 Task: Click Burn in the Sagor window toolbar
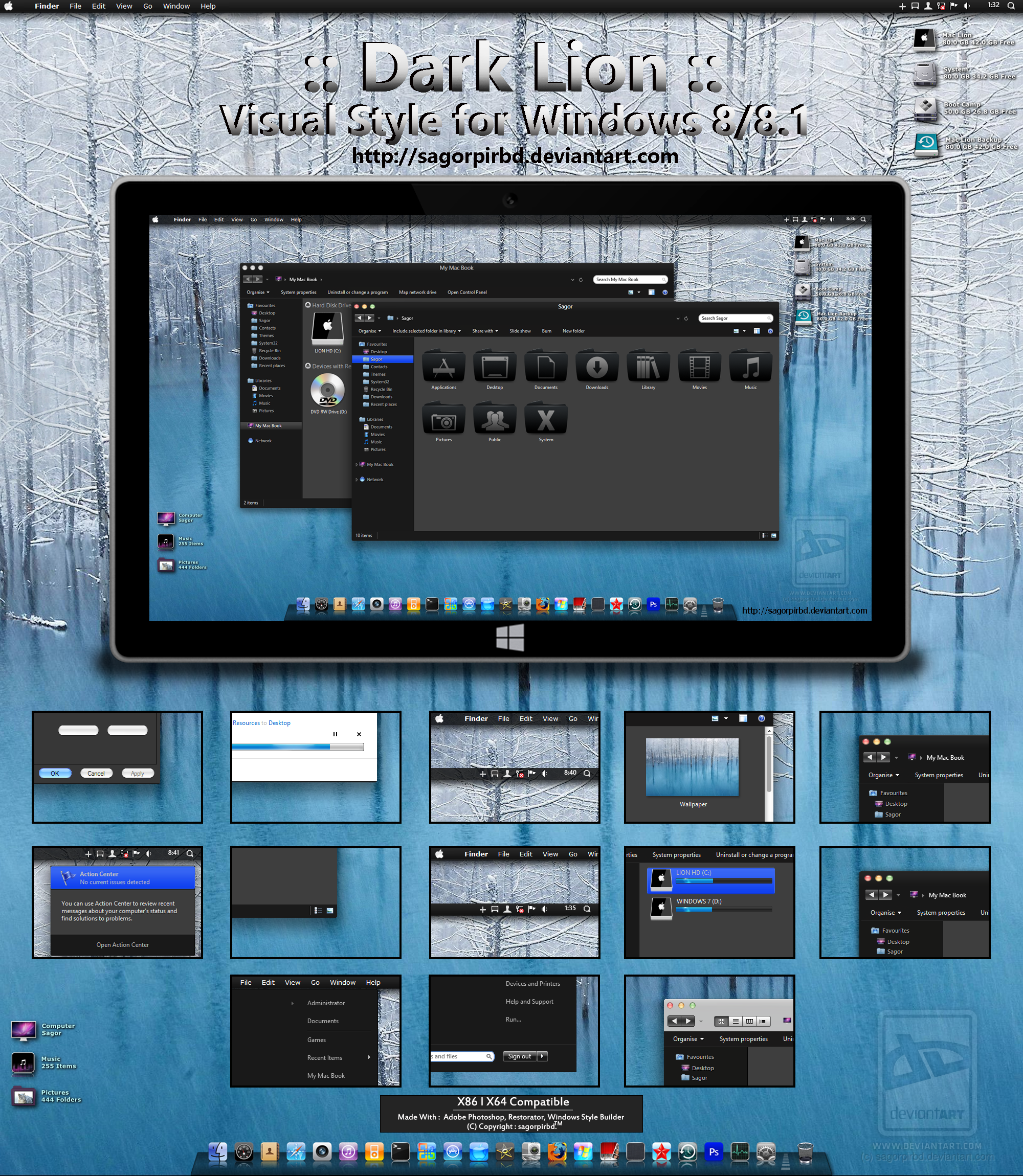(546, 331)
